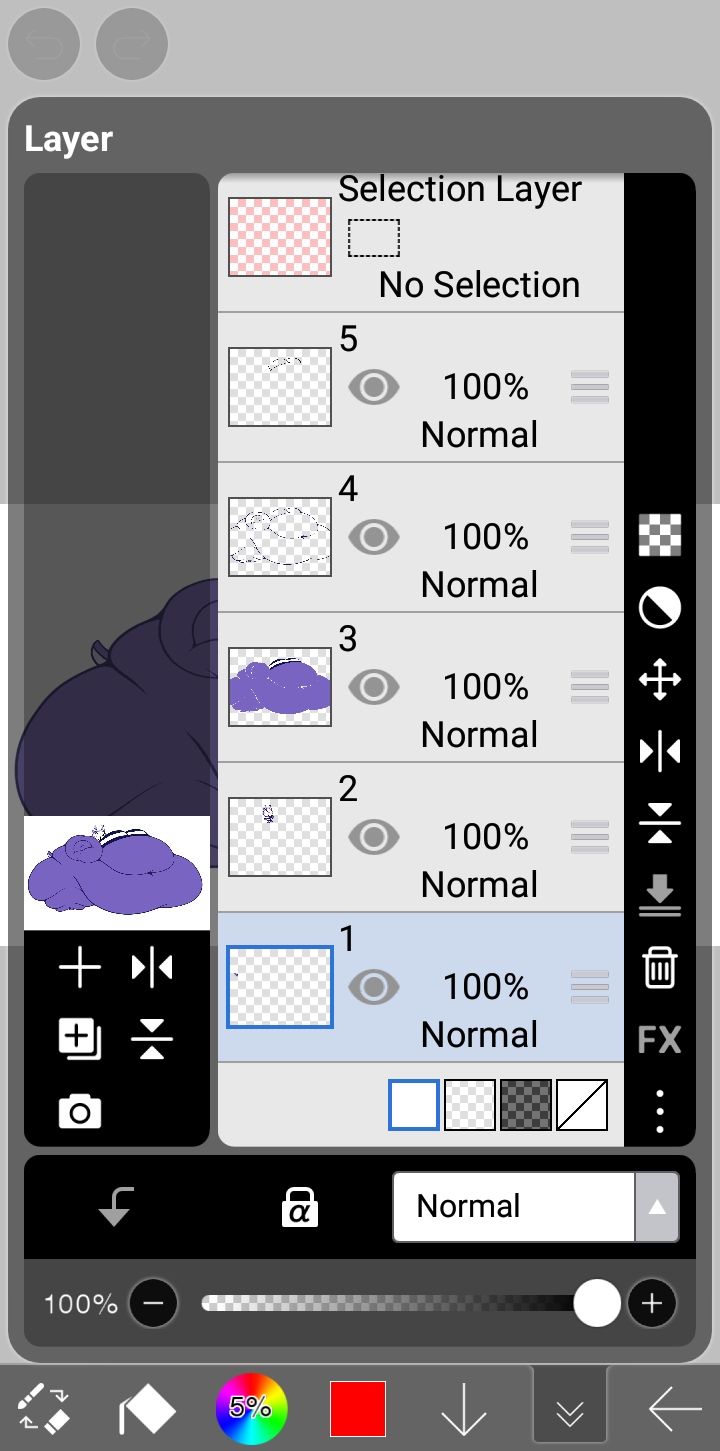Select the move transform arrows icon
The height and width of the screenshot is (1451, 720).
pos(660,680)
